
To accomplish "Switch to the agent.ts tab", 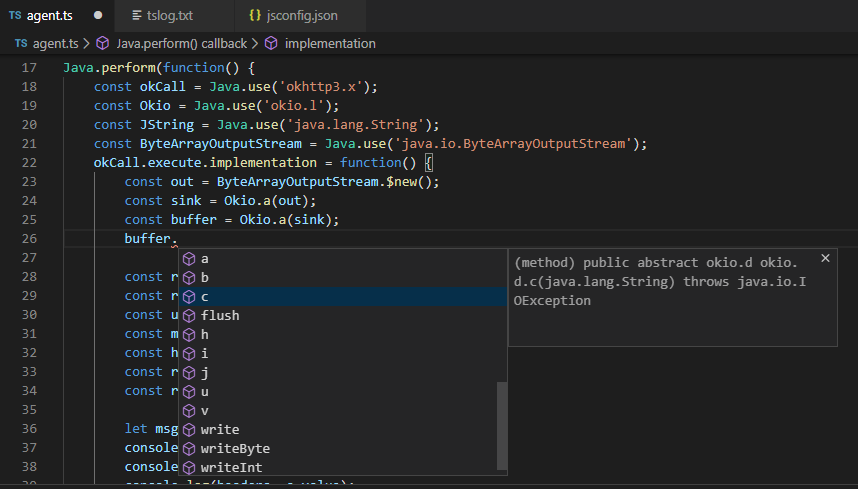I will (x=57, y=16).
